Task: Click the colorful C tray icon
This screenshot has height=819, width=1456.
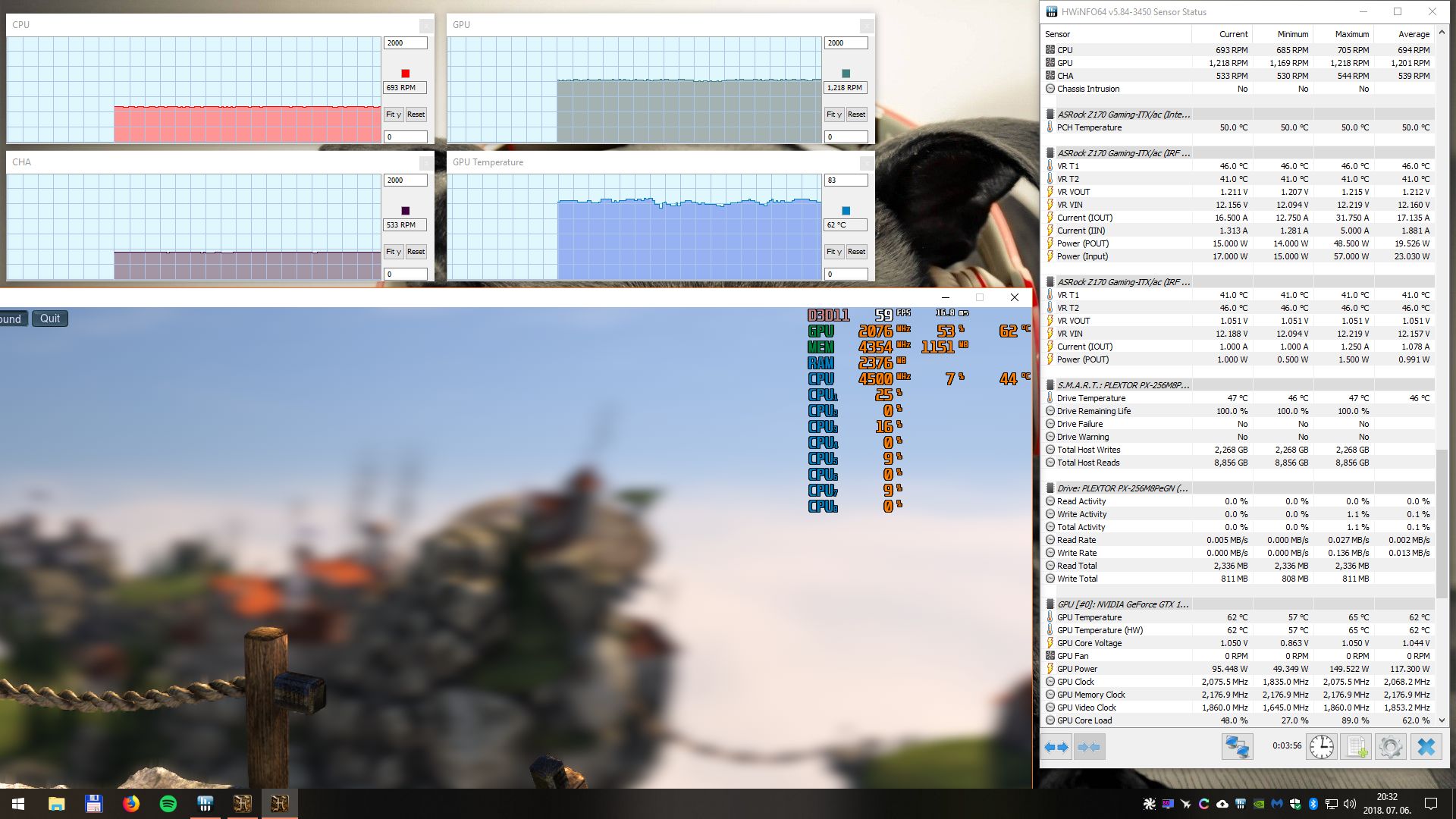Action: tap(1203, 804)
